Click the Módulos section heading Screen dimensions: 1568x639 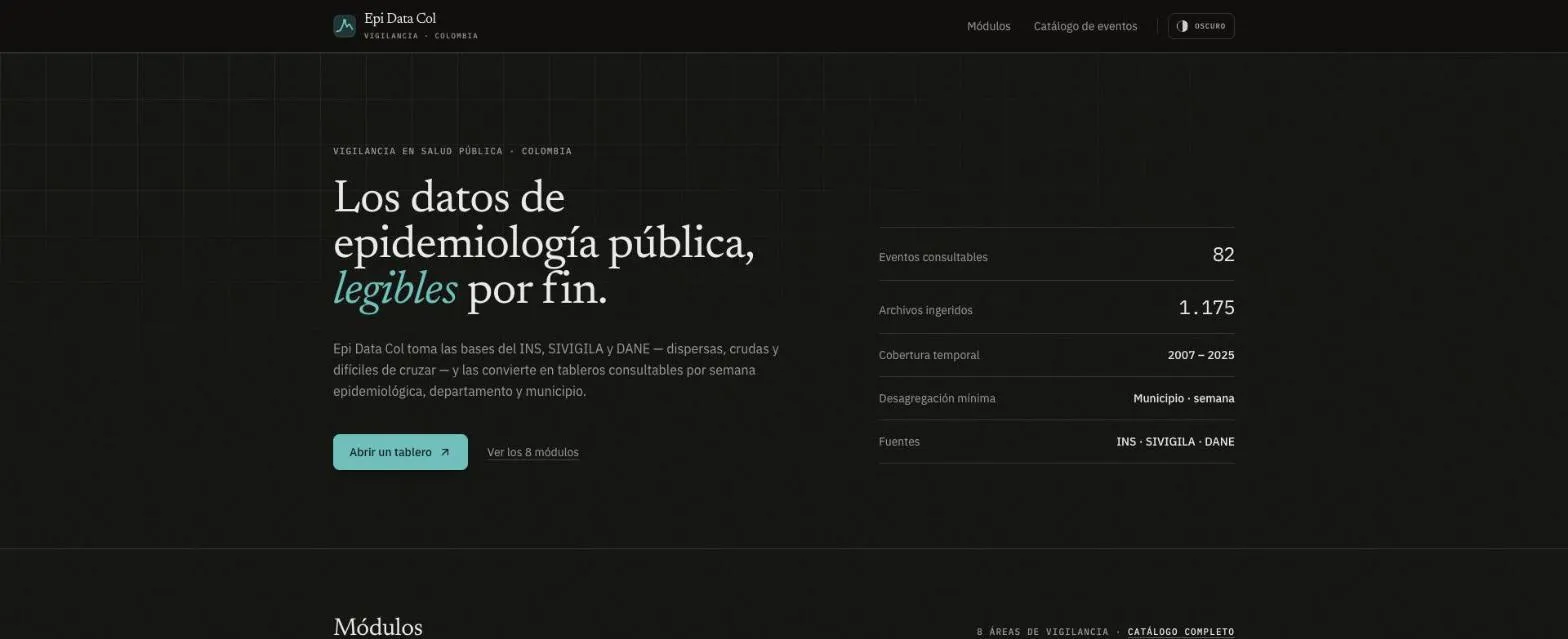coord(378,627)
